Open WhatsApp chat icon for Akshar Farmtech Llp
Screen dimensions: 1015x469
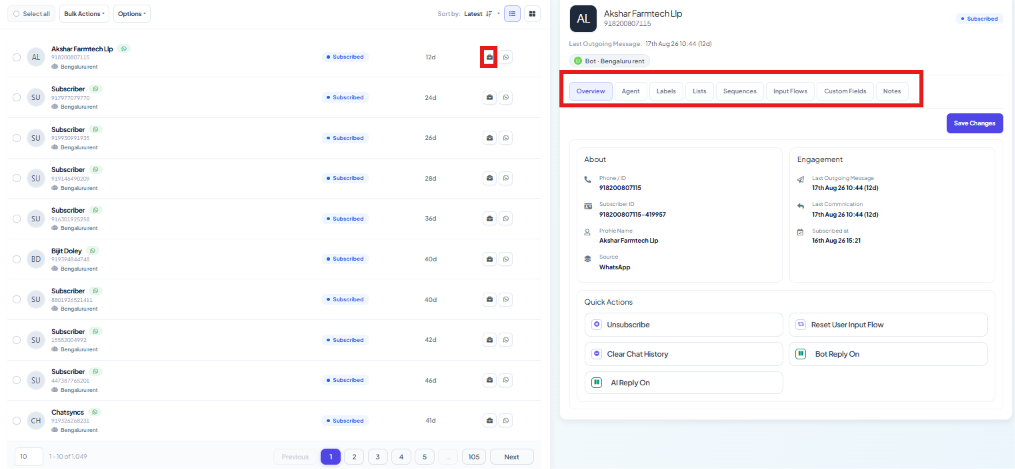[506, 57]
